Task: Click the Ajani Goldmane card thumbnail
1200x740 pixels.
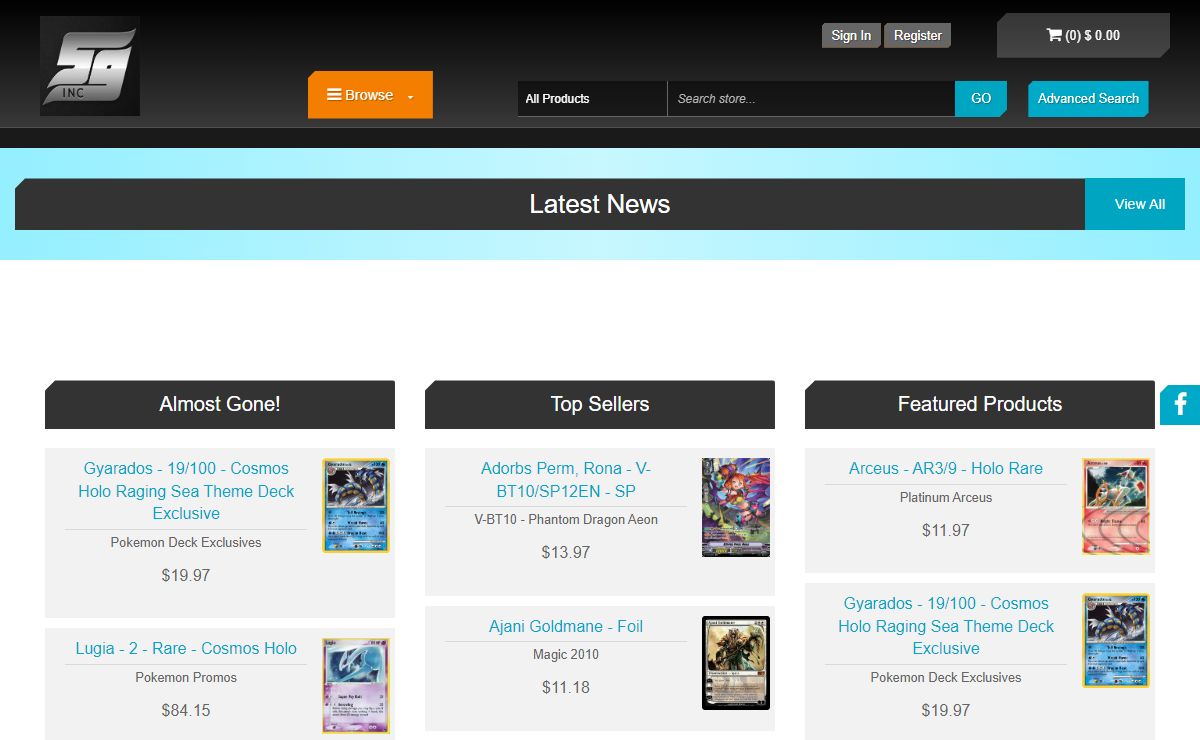Action: [x=736, y=663]
